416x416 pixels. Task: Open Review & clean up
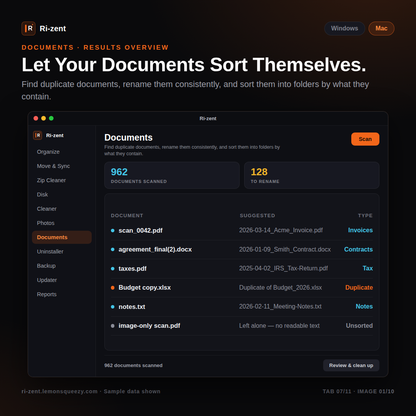coord(351,365)
